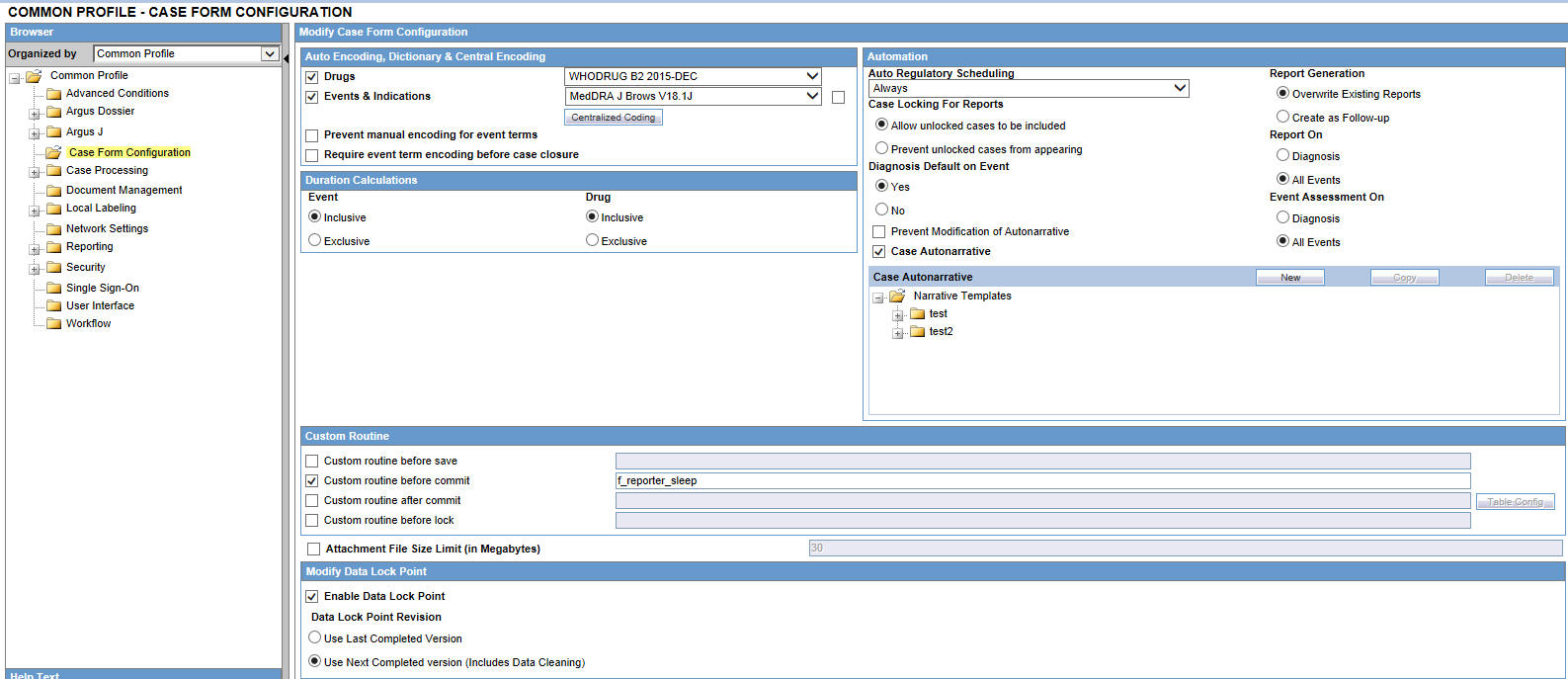Screen dimensions: 1568x679
Task: Click the test template folder icon
Action: coord(917,314)
